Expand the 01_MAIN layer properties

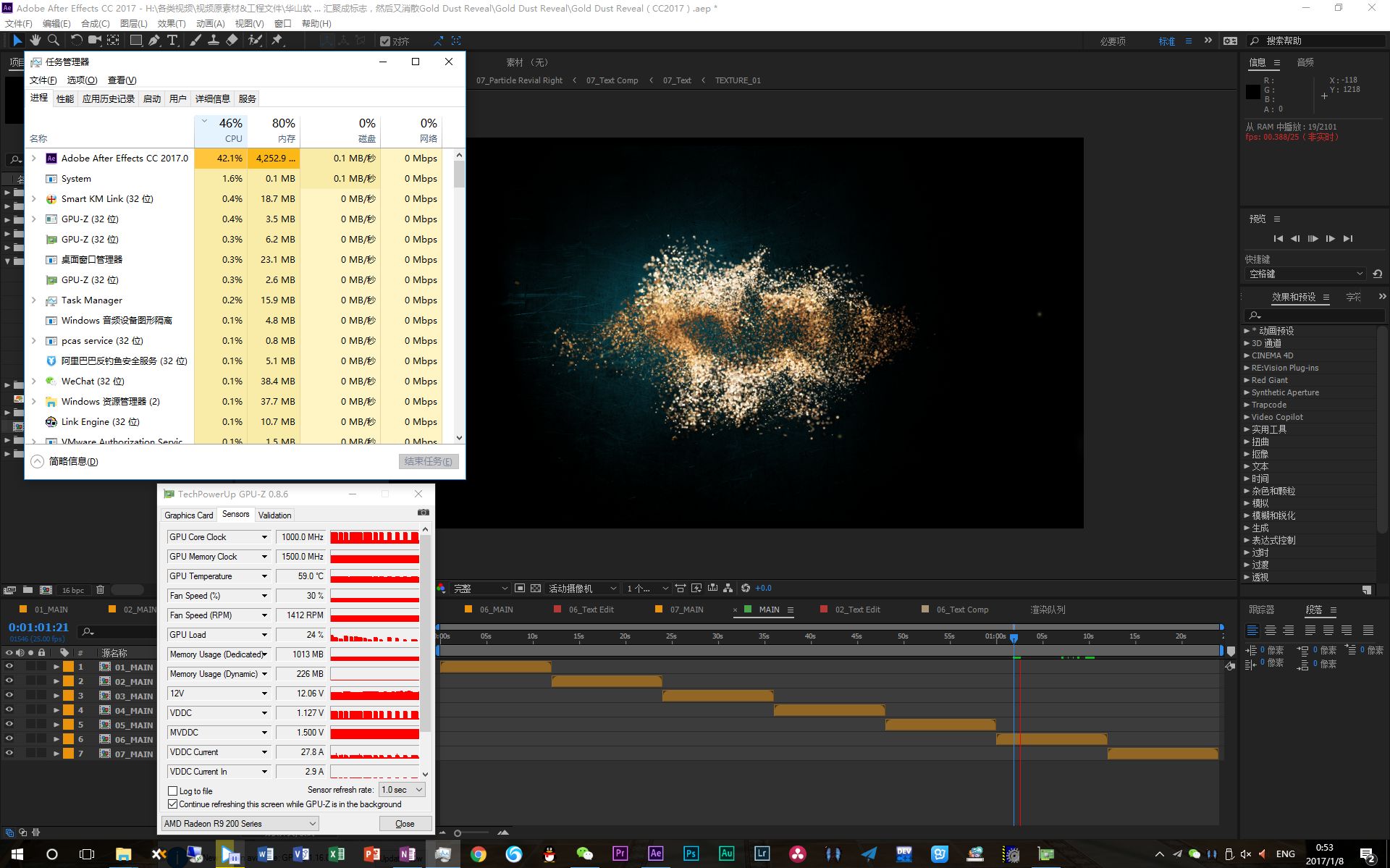tap(56, 667)
